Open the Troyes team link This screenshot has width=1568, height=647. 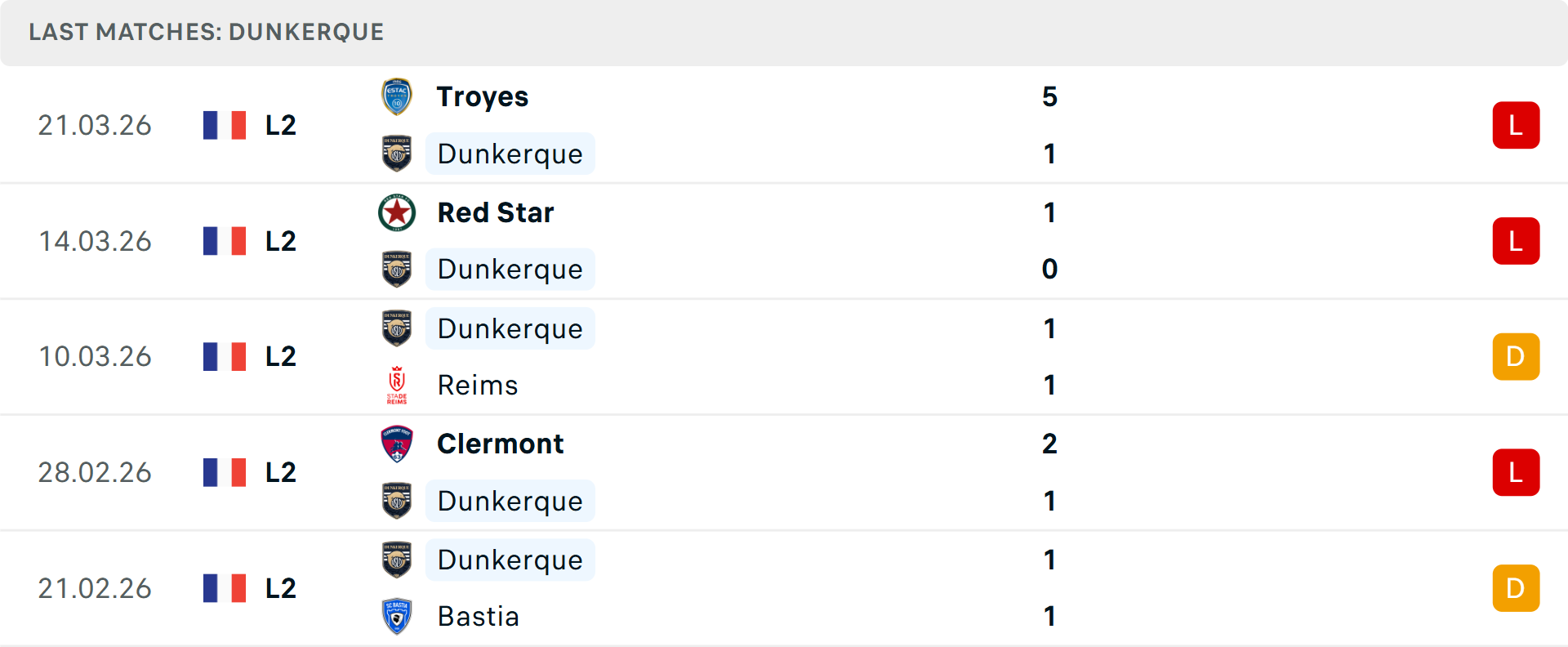(x=483, y=97)
